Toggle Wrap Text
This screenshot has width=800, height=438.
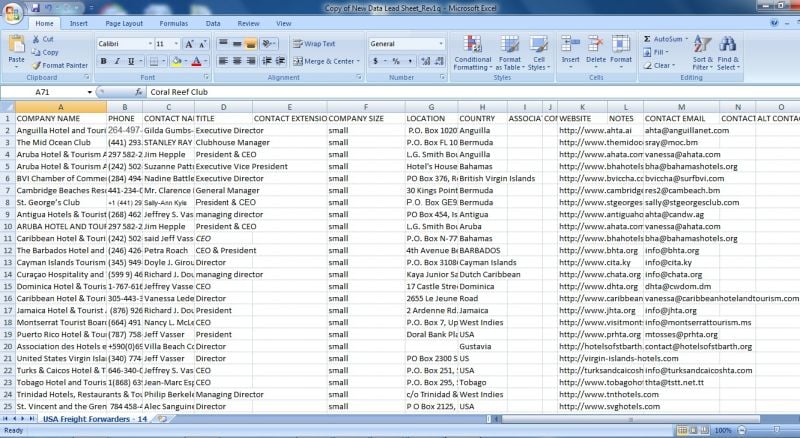click(x=314, y=44)
